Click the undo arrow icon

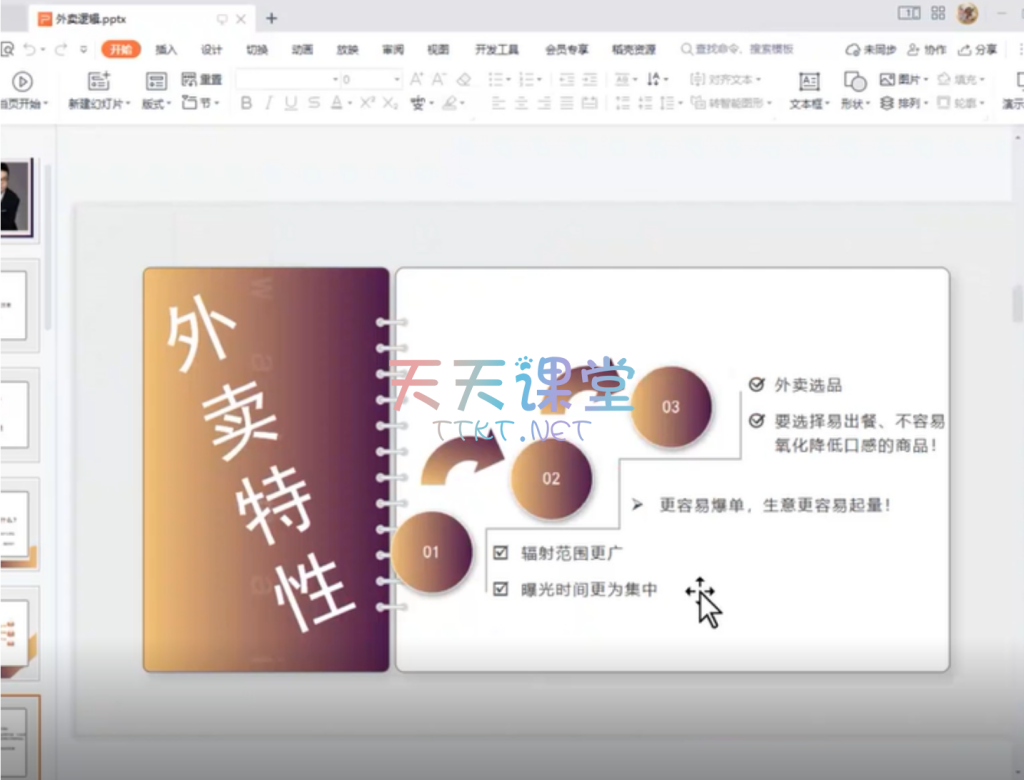pos(31,49)
